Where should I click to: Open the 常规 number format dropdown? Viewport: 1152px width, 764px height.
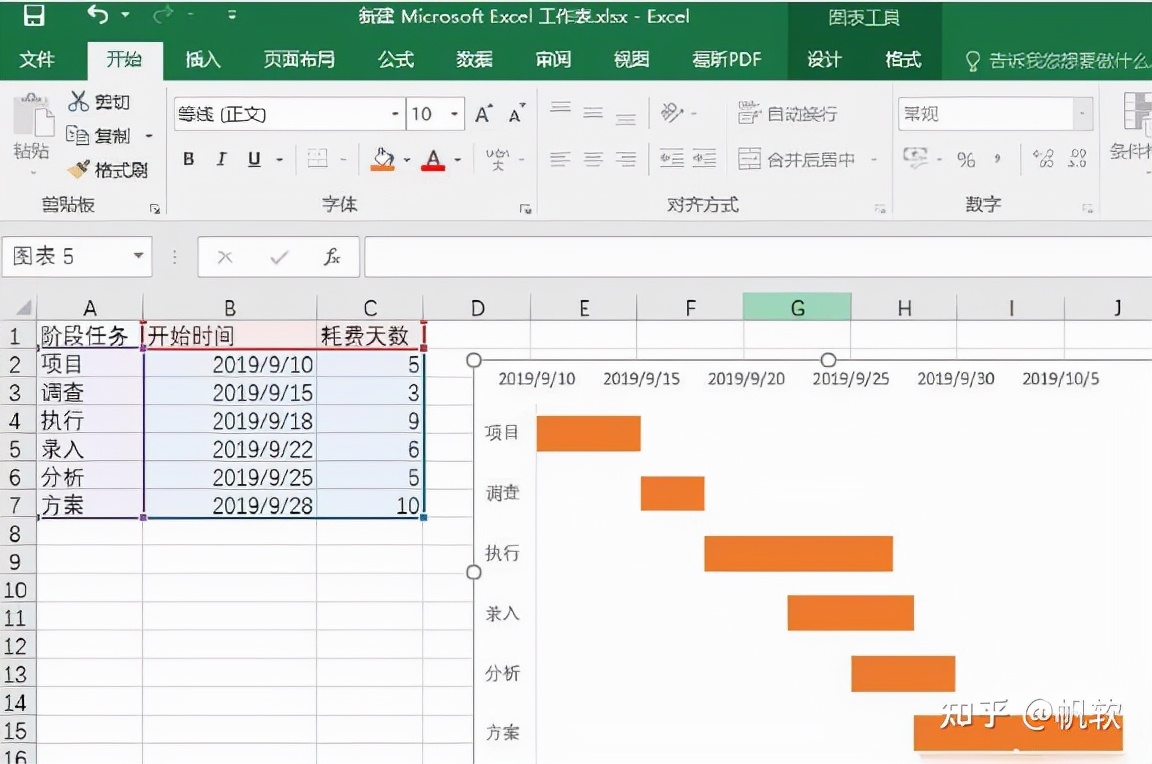[x=1082, y=113]
